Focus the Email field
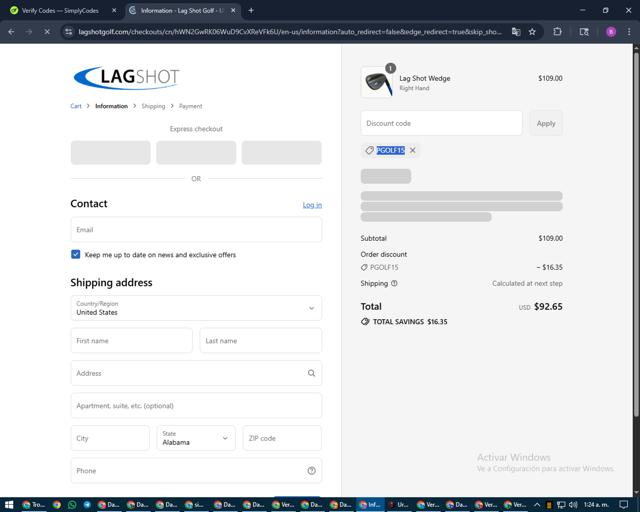The image size is (640, 512). point(196,230)
